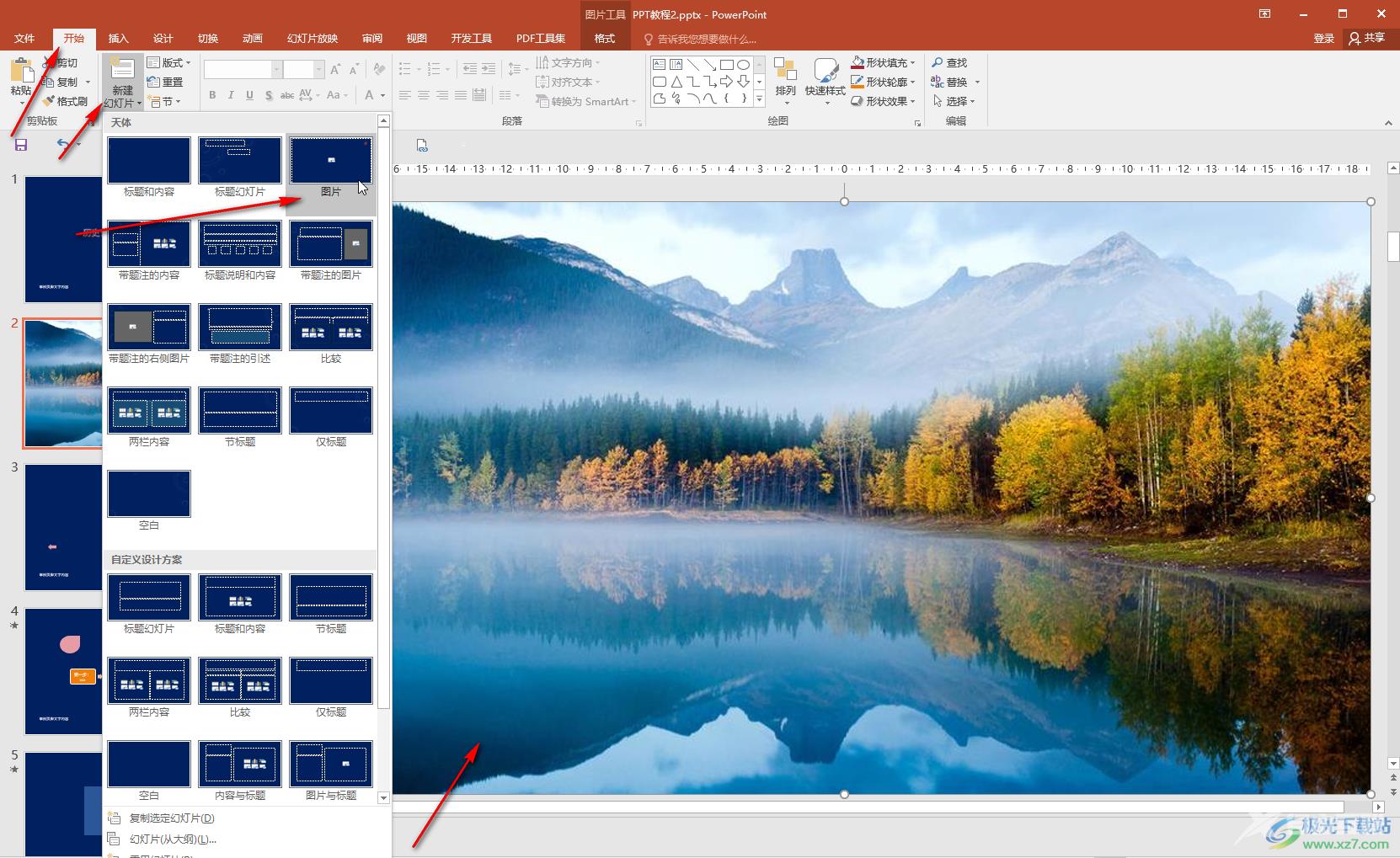This screenshot has width=1400, height=858.
Task: Select slide 4 thumbnail in the panel
Action: pos(63,671)
